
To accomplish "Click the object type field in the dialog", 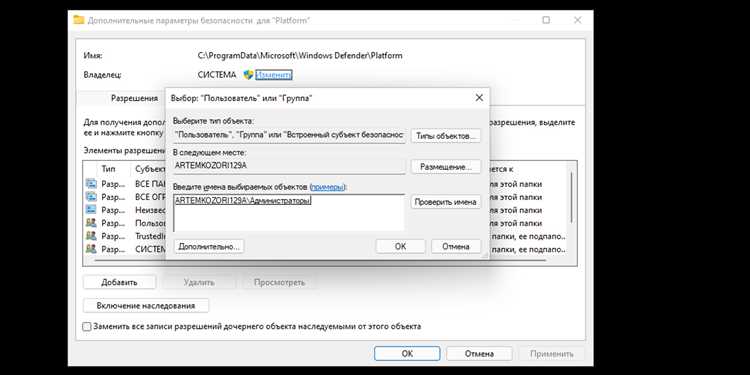I will coord(289,135).
